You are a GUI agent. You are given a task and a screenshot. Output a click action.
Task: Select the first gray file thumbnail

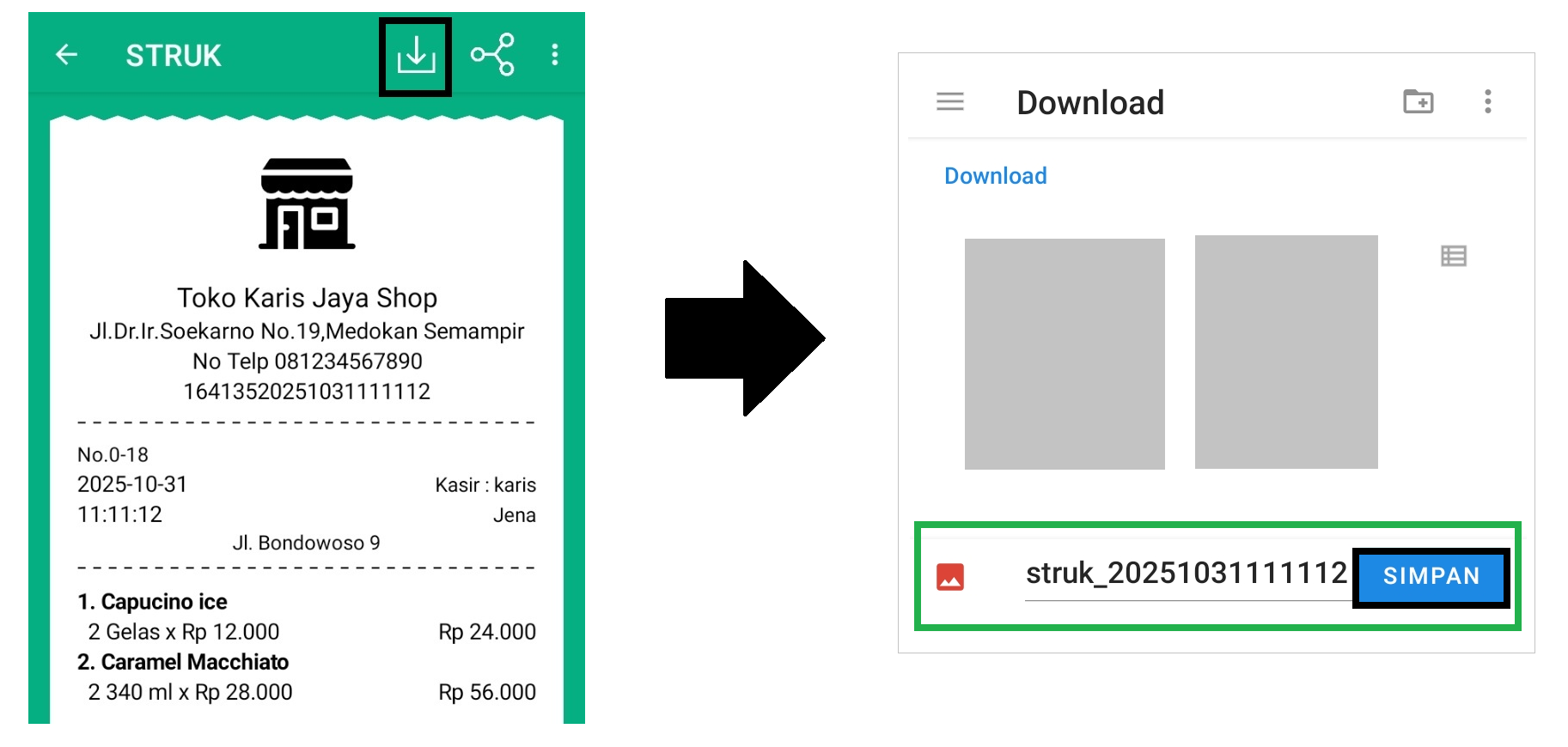tap(1064, 354)
